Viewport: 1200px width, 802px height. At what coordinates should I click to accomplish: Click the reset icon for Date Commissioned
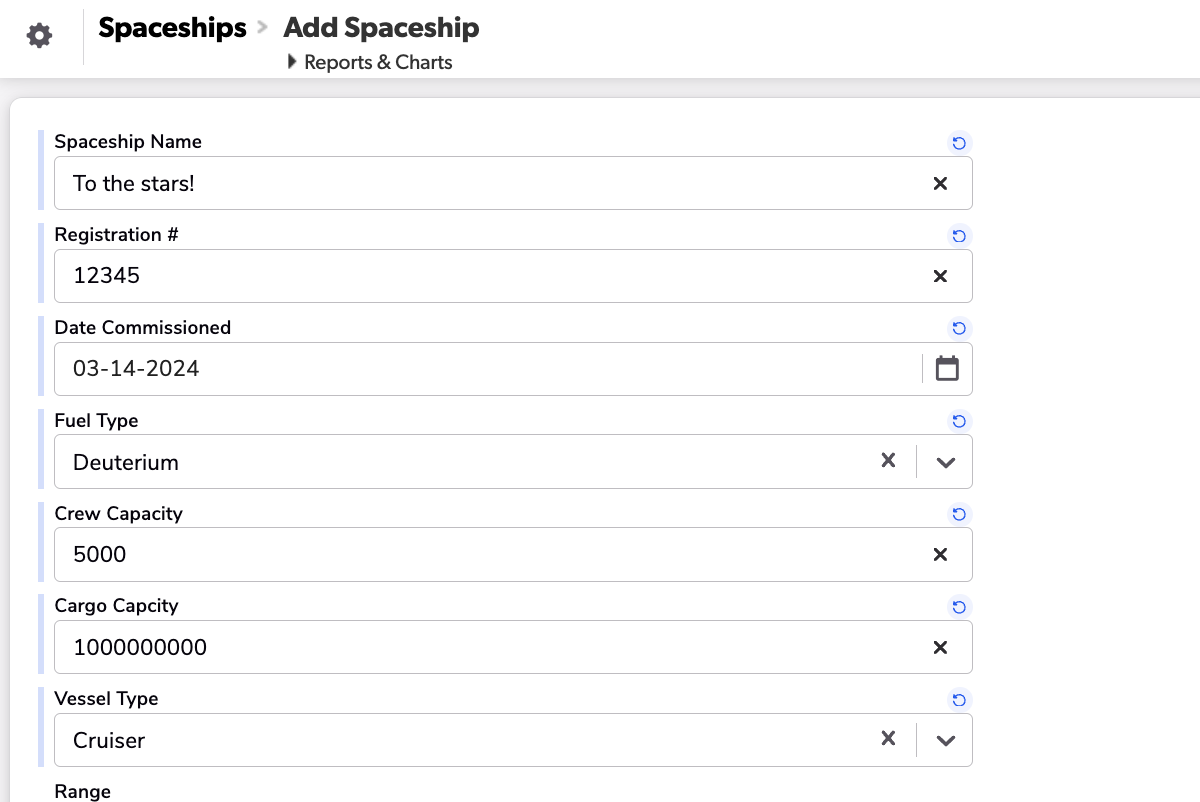[959, 328]
